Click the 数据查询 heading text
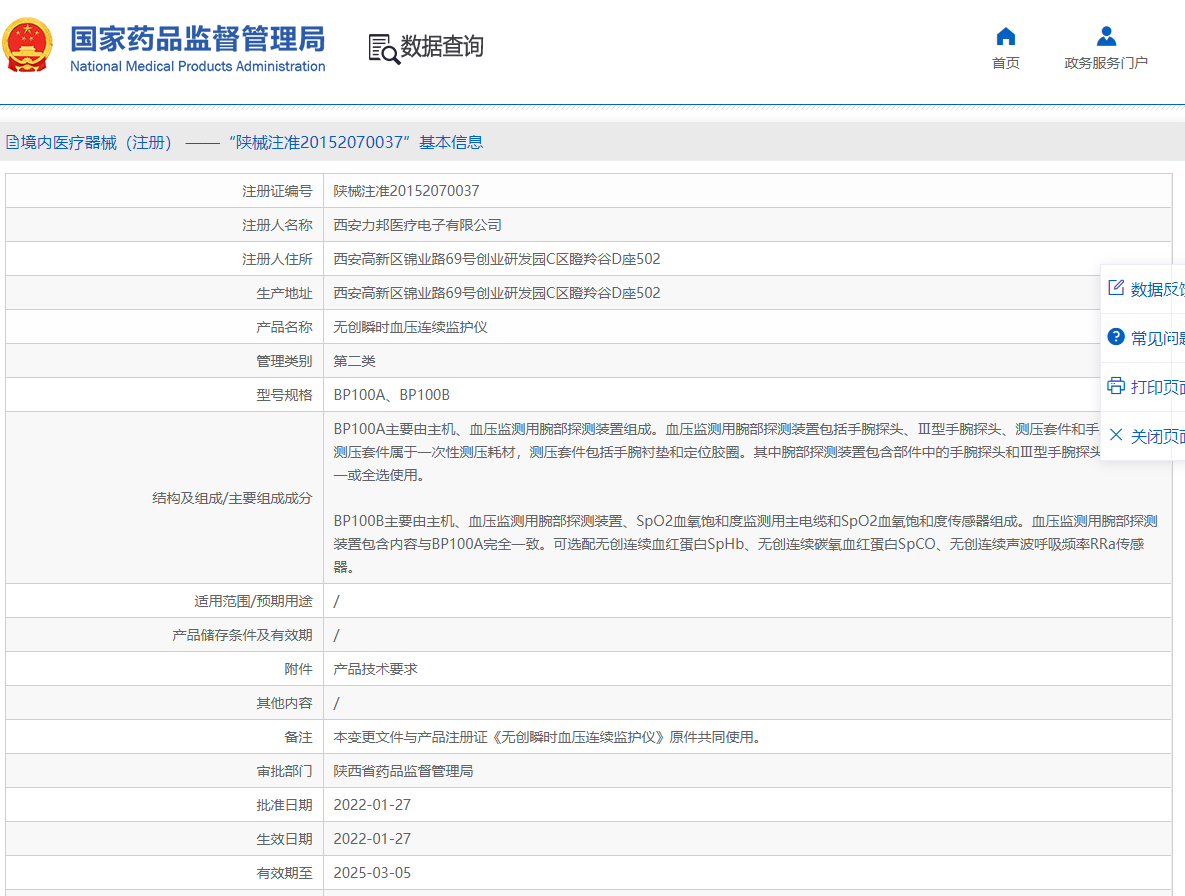Viewport: 1185px width, 896px height. (x=442, y=46)
